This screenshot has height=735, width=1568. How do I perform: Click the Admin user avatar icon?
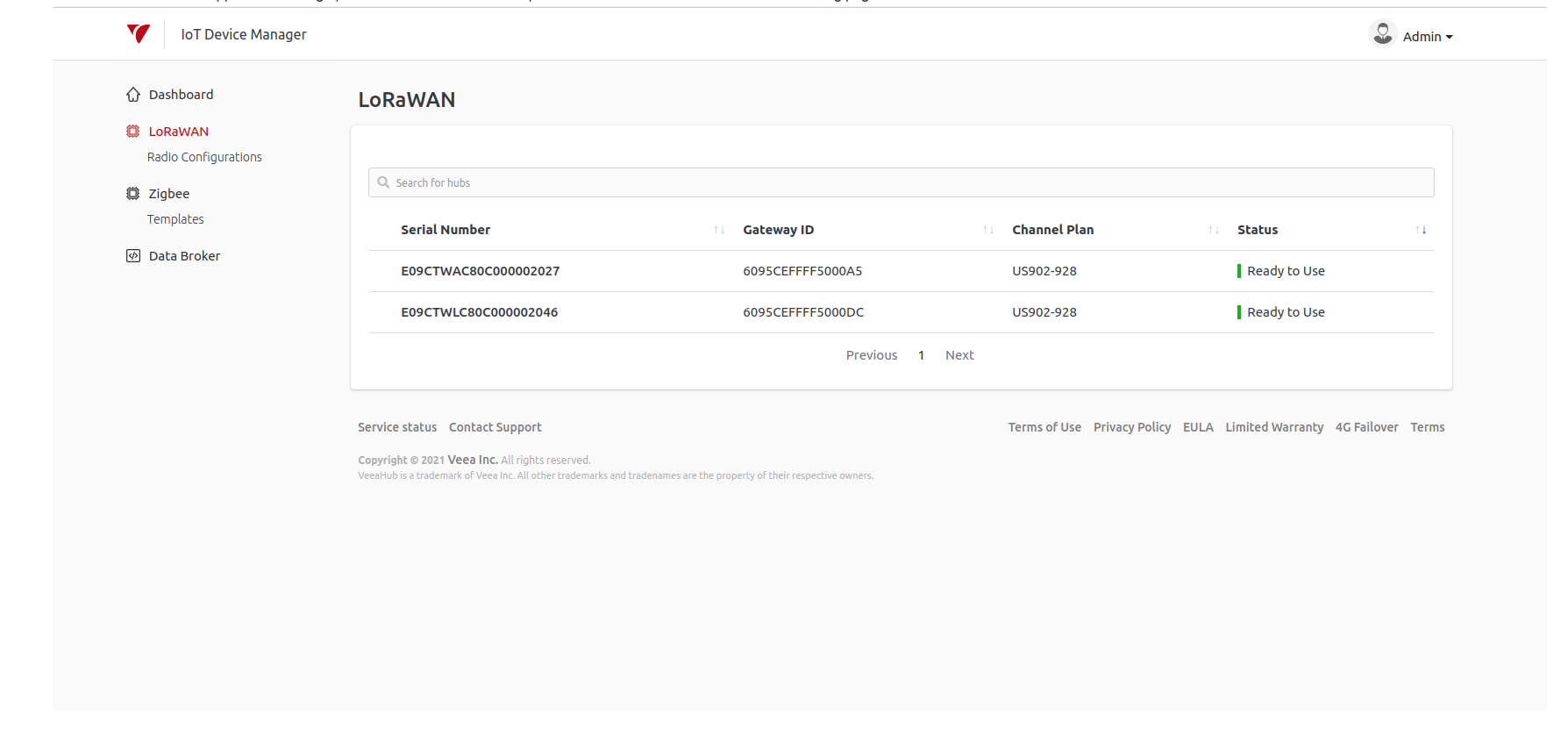tap(1383, 34)
